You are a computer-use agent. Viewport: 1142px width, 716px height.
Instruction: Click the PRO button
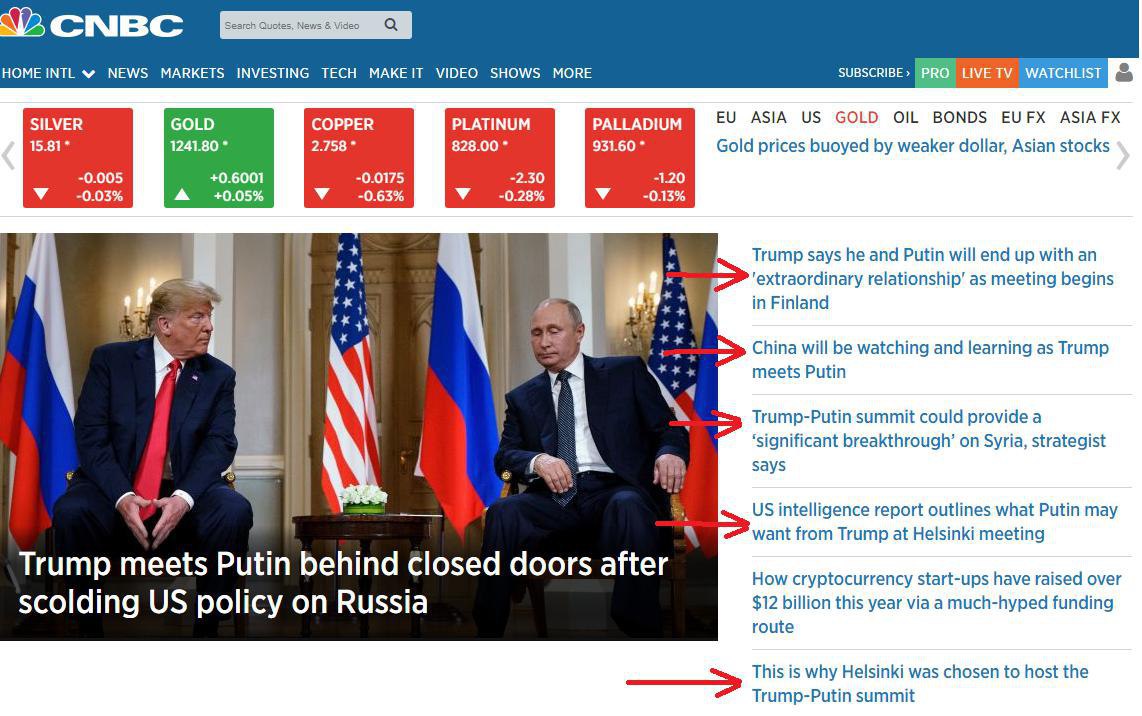click(x=935, y=73)
